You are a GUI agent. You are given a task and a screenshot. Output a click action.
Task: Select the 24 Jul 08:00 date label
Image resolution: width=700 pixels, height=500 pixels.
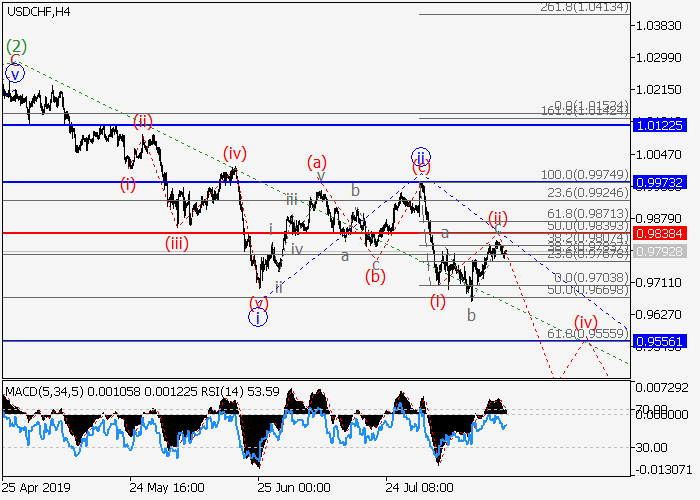(421, 488)
